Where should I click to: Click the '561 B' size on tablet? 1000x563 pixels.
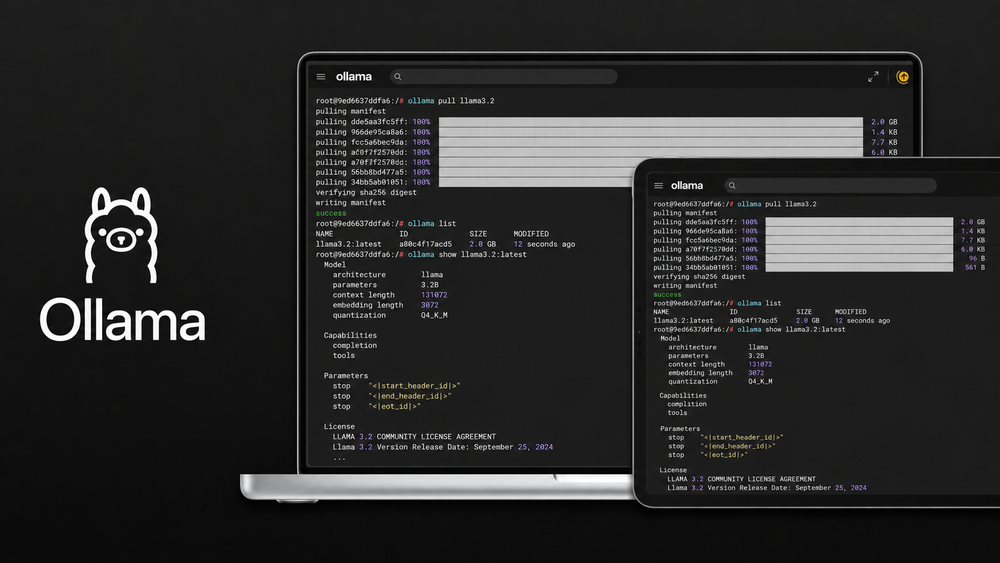click(974, 268)
